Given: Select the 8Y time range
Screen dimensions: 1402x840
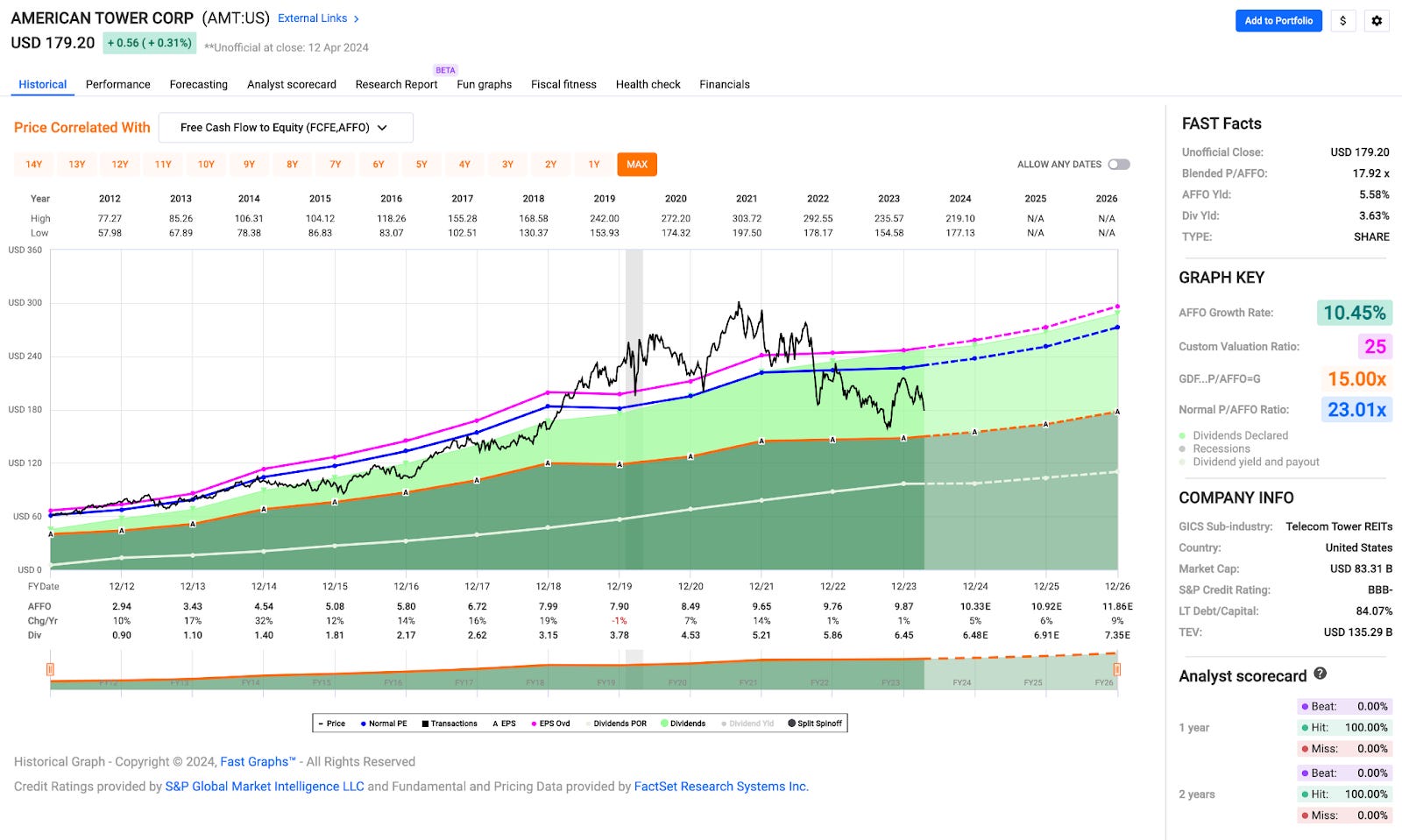Looking at the screenshot, I should coord(293,165).
